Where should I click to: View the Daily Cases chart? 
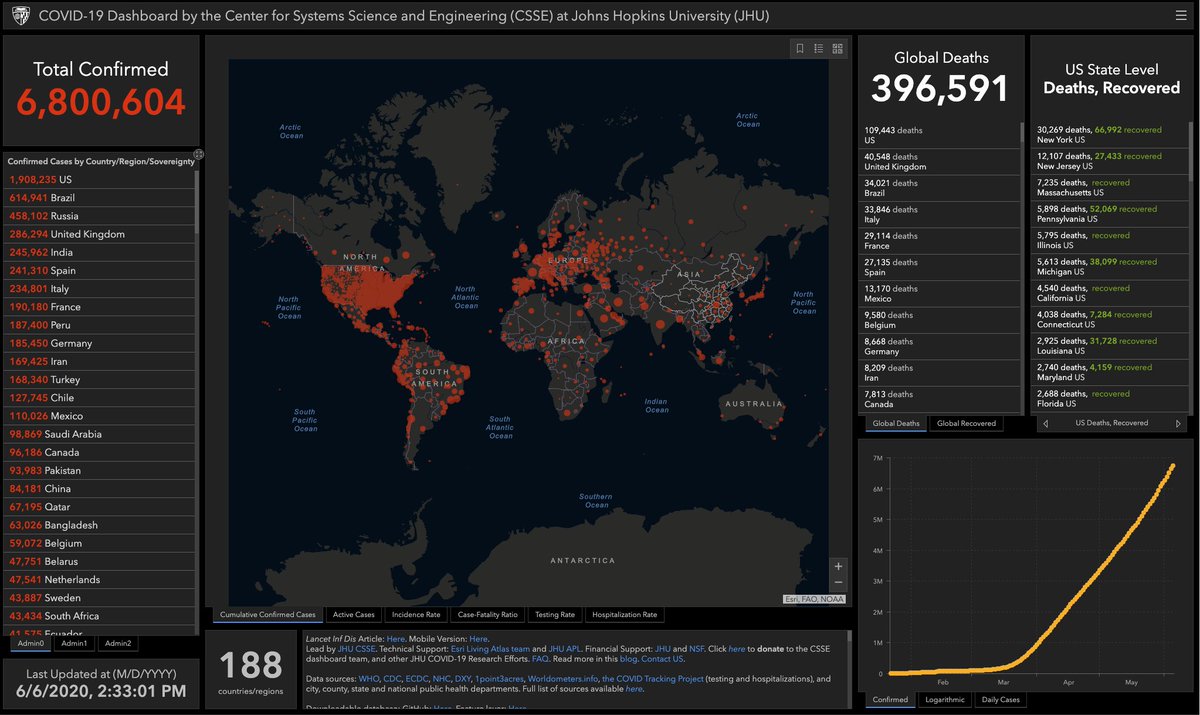[x=1000, y=700]
